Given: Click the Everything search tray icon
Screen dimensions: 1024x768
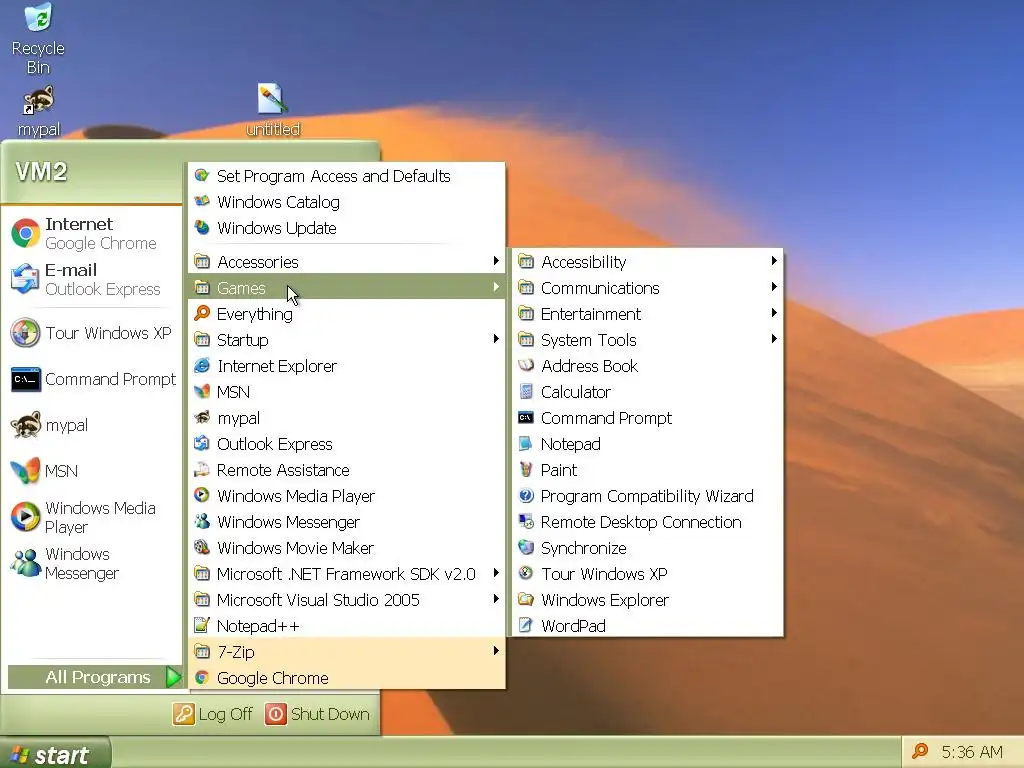Looking at the screenshot, I should 920,752.
